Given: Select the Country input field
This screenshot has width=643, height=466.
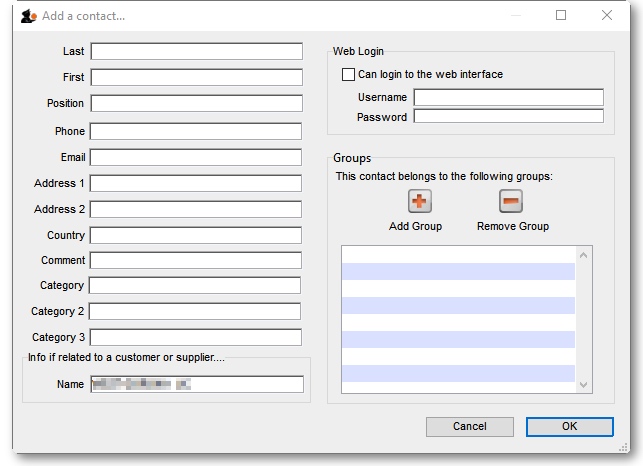Looking at the screenshot, I should (196, 235).
